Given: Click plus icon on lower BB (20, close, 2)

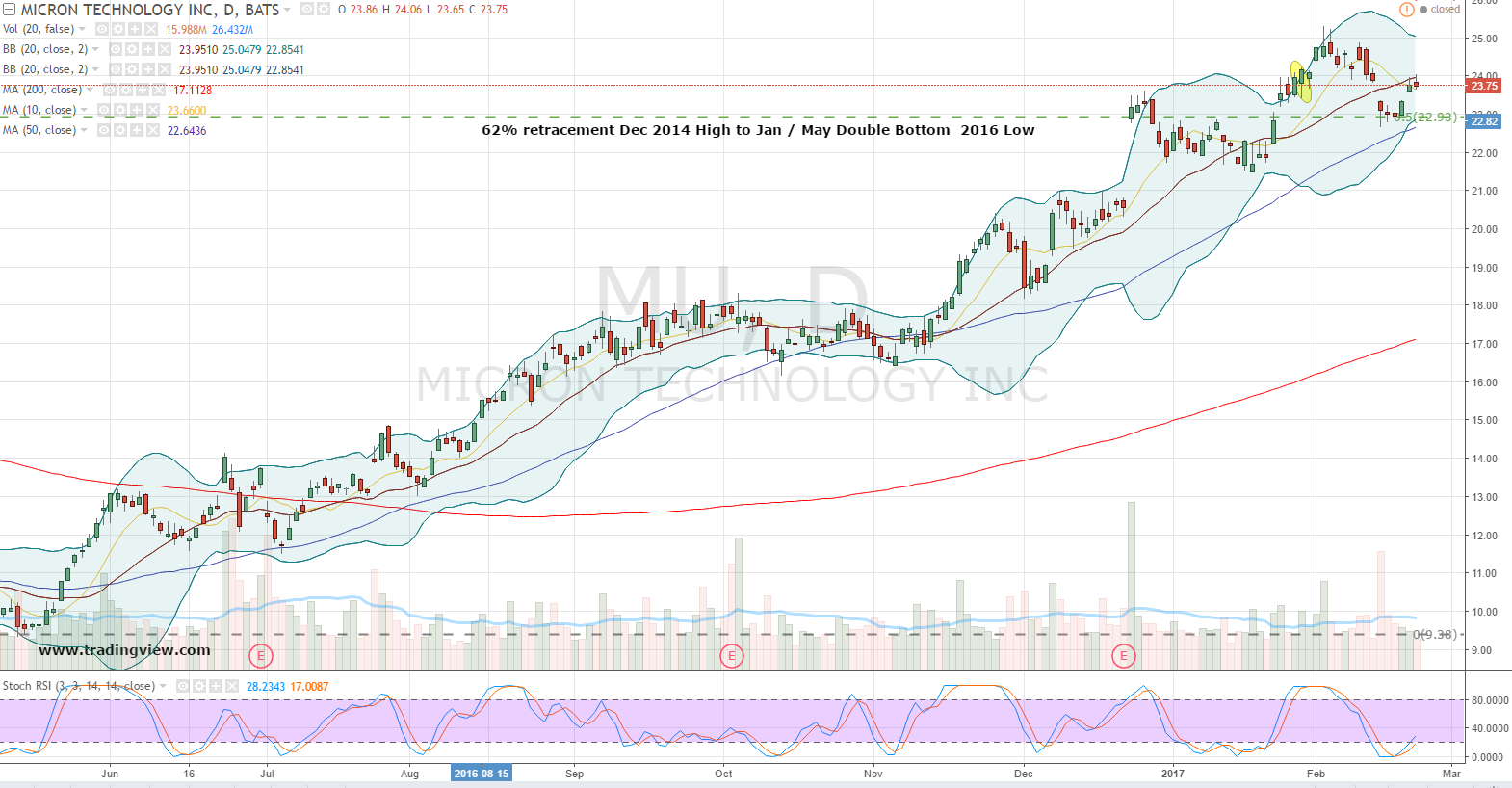Looking at the screenshot, I should click(148, 69).
